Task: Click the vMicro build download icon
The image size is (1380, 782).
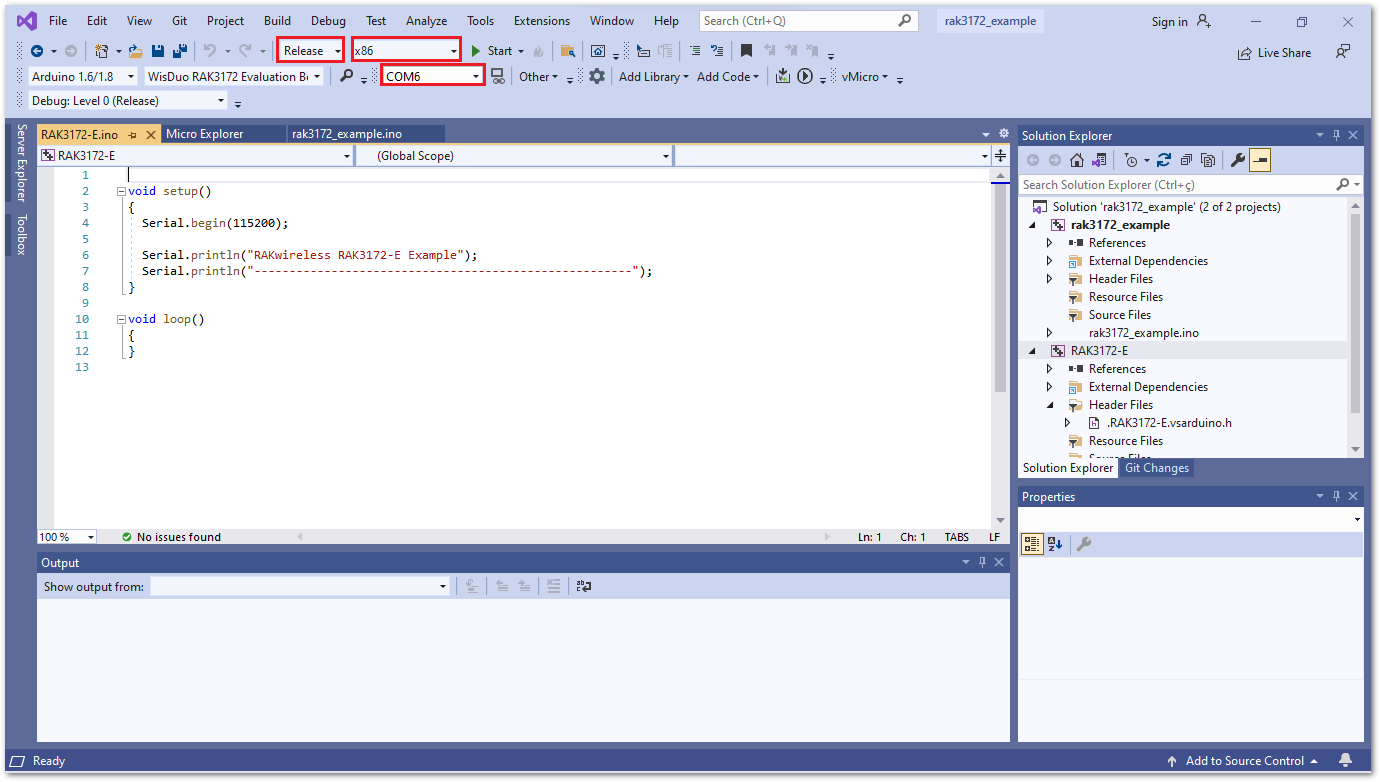Action: [x=783, y=76]
